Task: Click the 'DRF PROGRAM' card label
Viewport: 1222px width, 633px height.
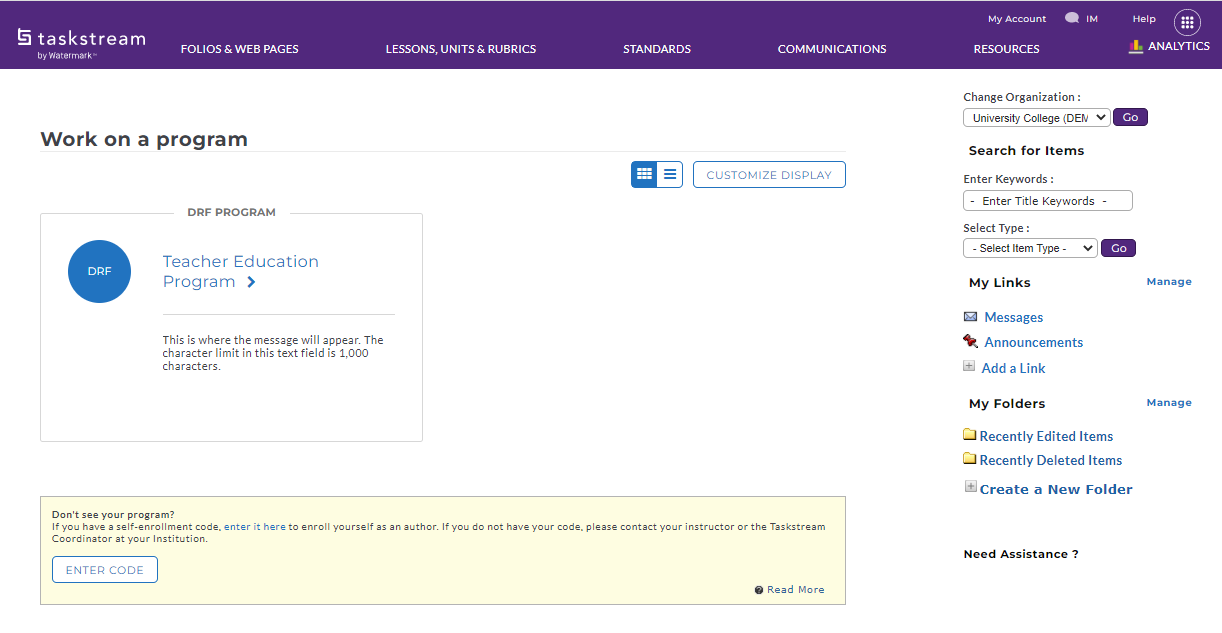Action: [x=231, y=212]
